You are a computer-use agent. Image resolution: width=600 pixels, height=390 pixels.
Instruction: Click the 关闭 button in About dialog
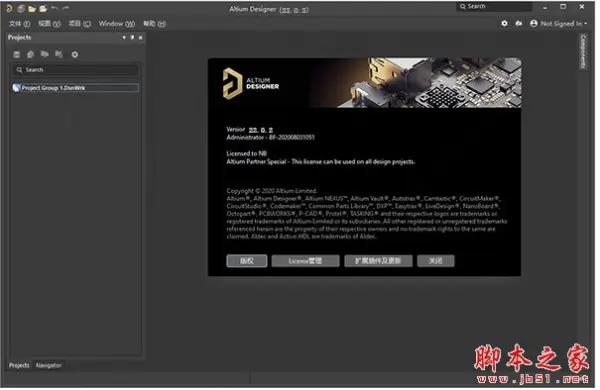click(436, 261)
